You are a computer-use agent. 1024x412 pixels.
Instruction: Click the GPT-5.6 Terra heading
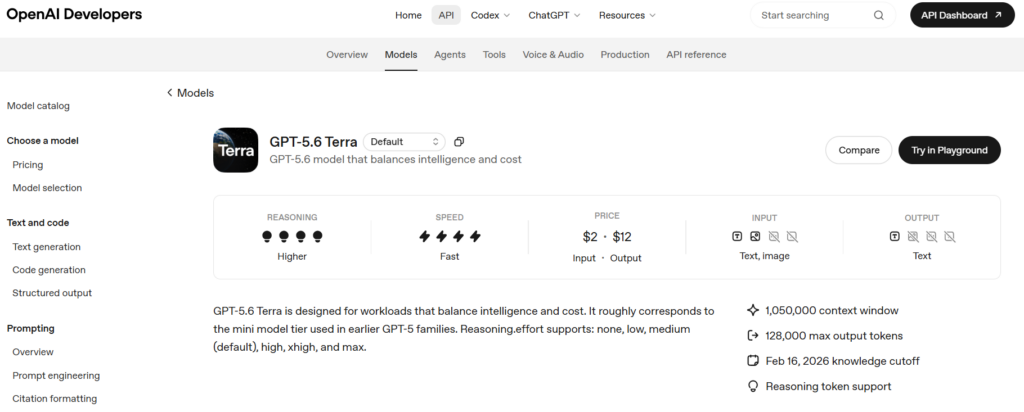pos(313,142)
